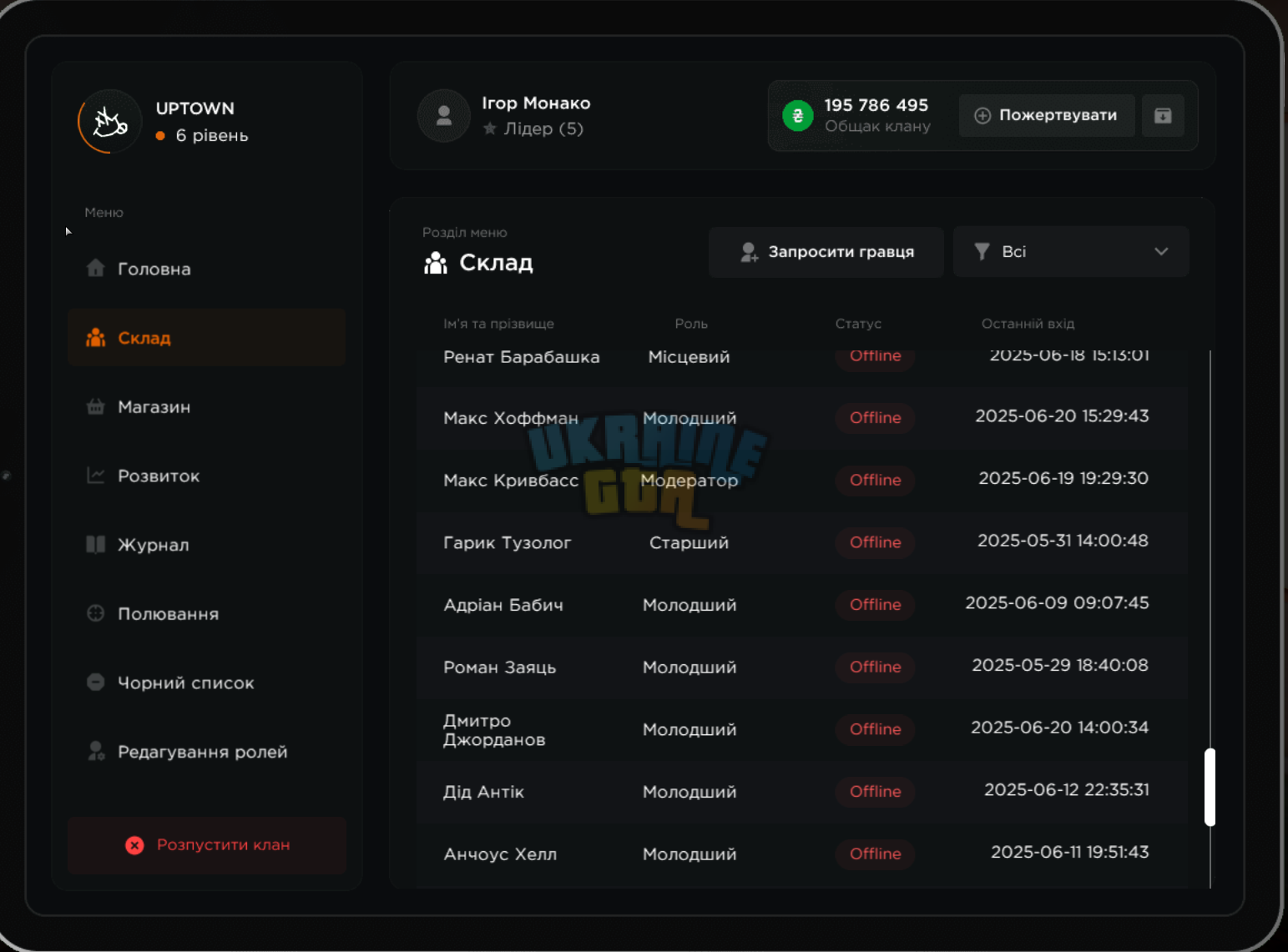Click the people icon in the Склад heading
This screenshot has width=1288, height=952.
[x=436, y=263]
